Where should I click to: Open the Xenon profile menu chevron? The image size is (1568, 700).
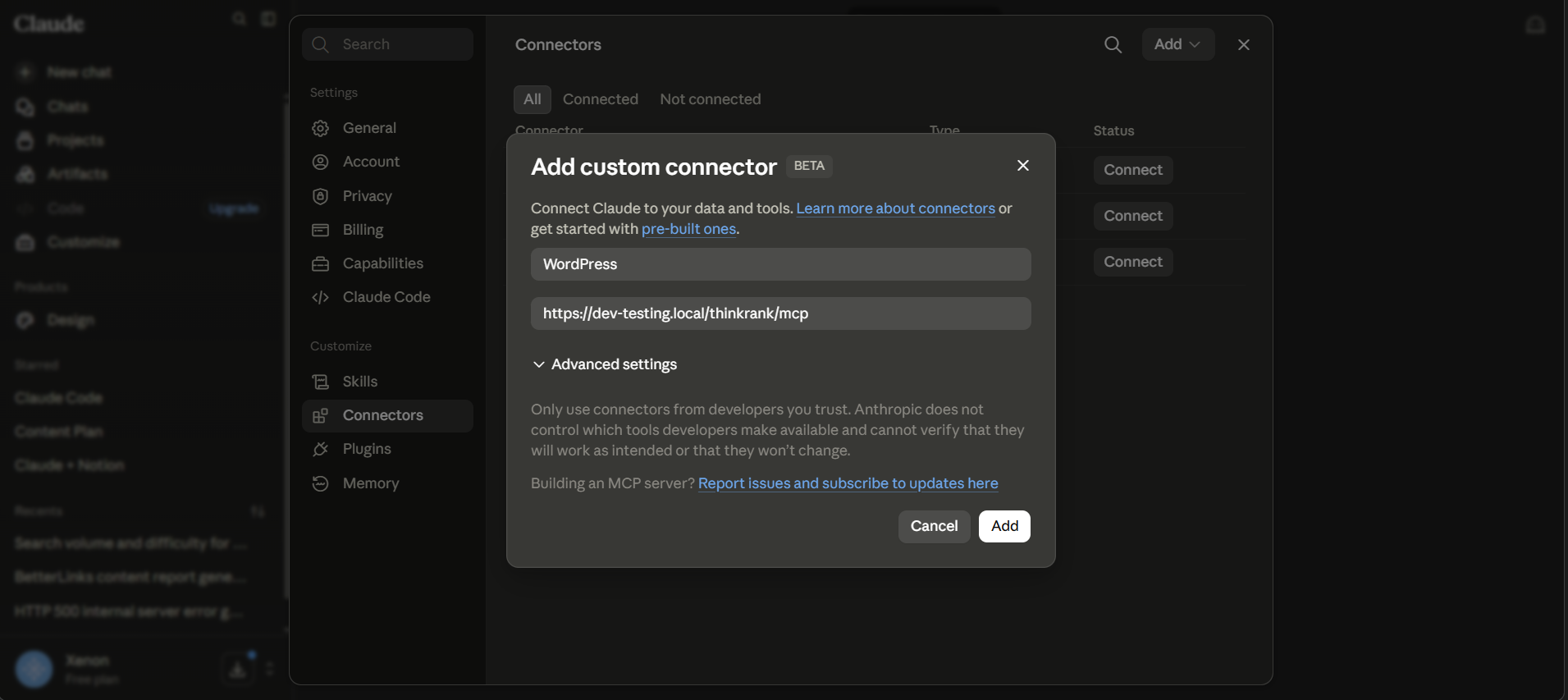pyautogui.click(x=269, y=669)
